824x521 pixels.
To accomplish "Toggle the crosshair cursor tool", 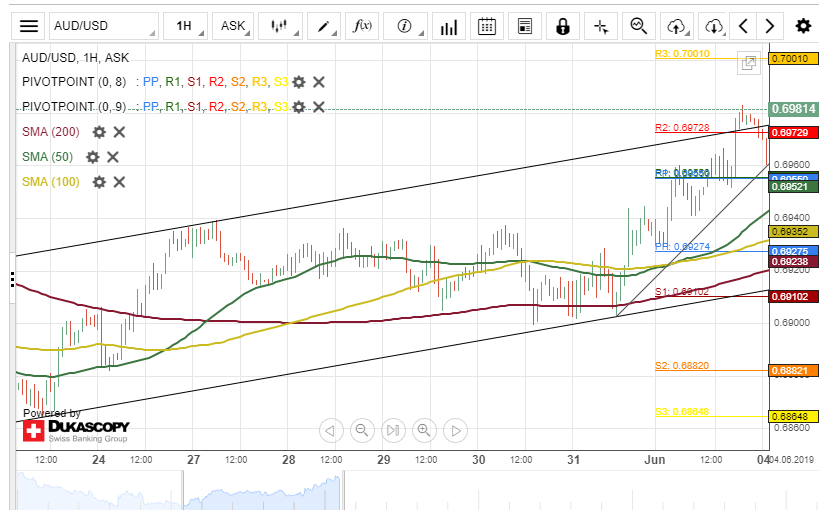I will (x=600, y=26).
